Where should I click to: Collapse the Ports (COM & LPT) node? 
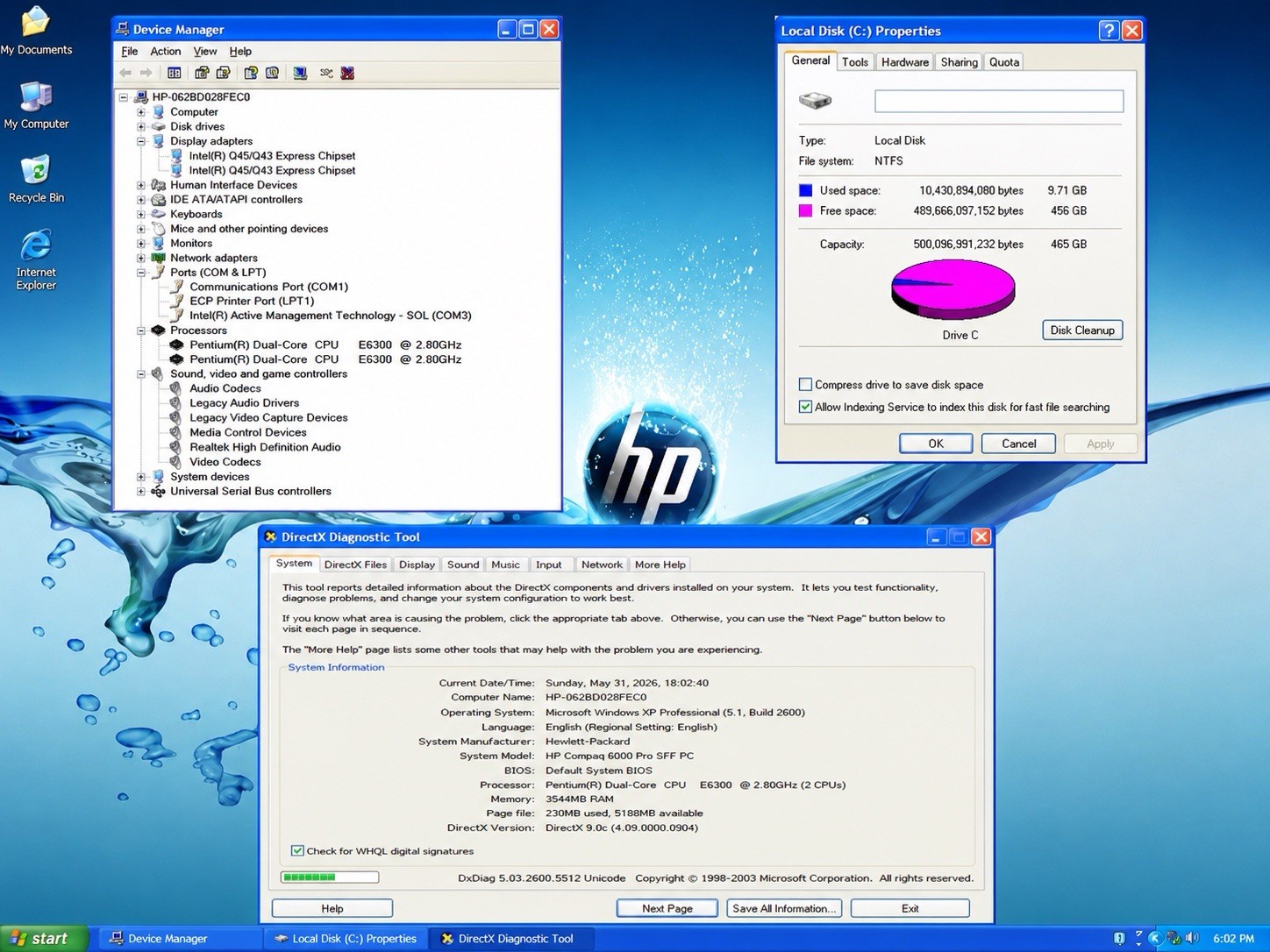pos(140,273)
